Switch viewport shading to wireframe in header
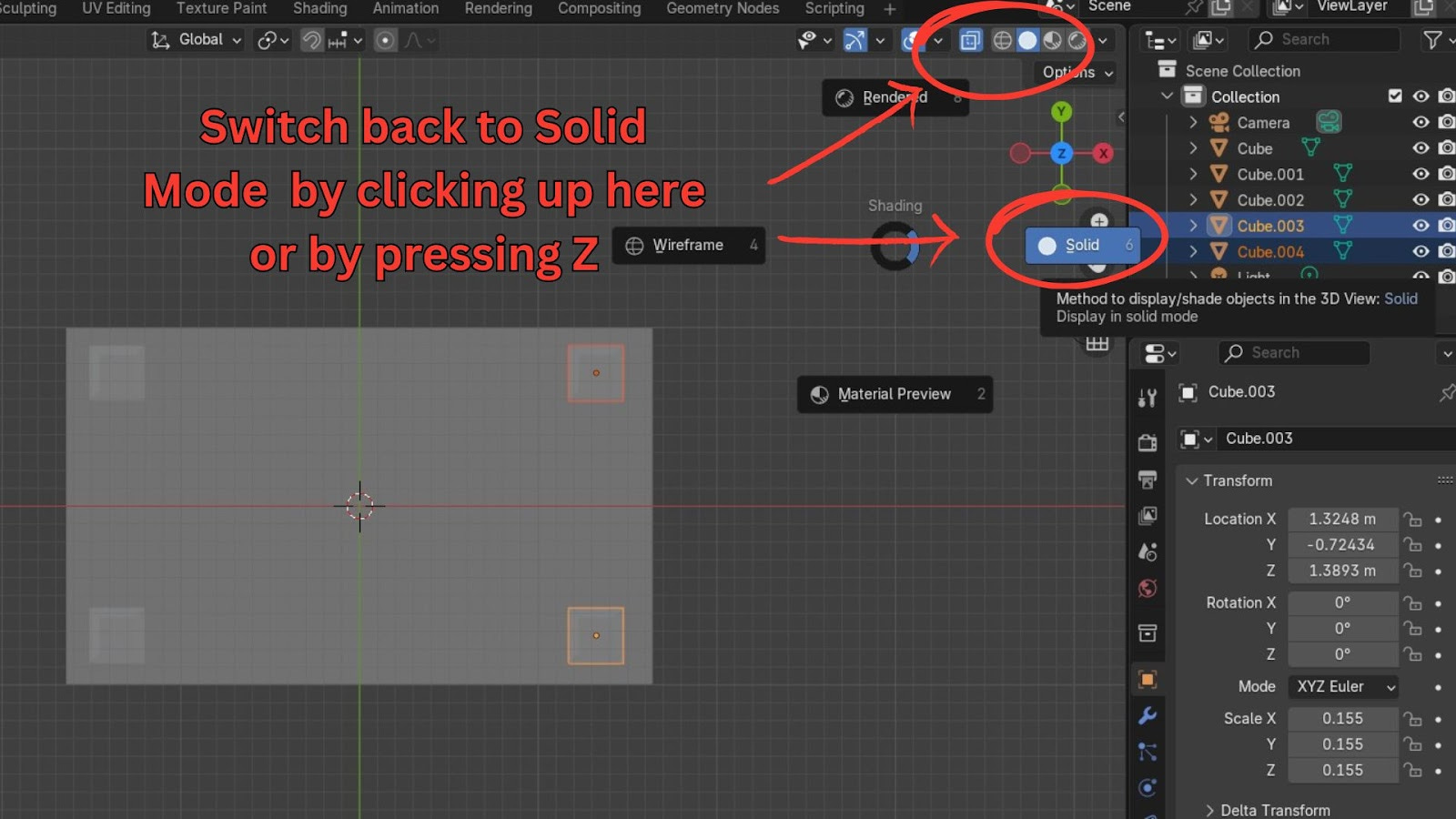1456x819 pixels. 1002,40
